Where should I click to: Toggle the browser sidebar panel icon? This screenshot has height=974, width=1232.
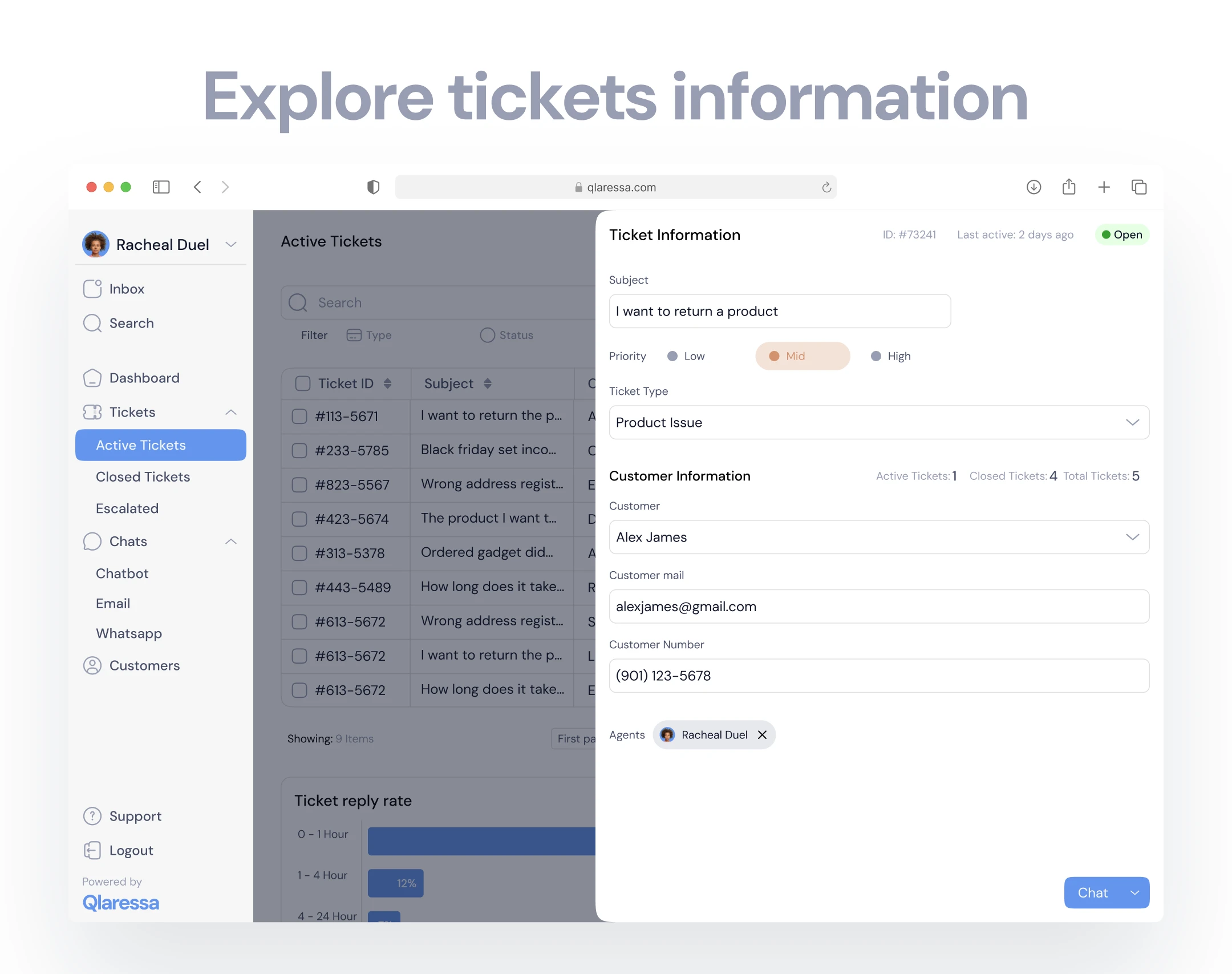(x=161, y=187)
